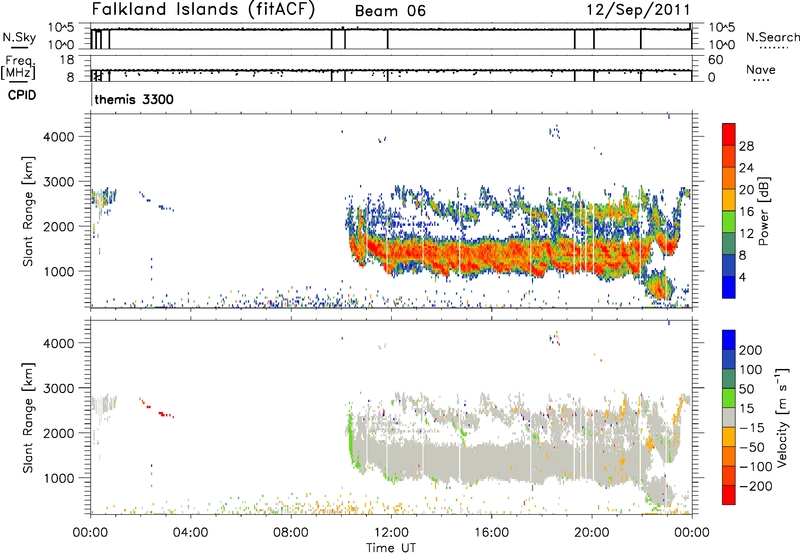
Task: Select the 'Beam 06' label
Action: click(x=390, y=11)
